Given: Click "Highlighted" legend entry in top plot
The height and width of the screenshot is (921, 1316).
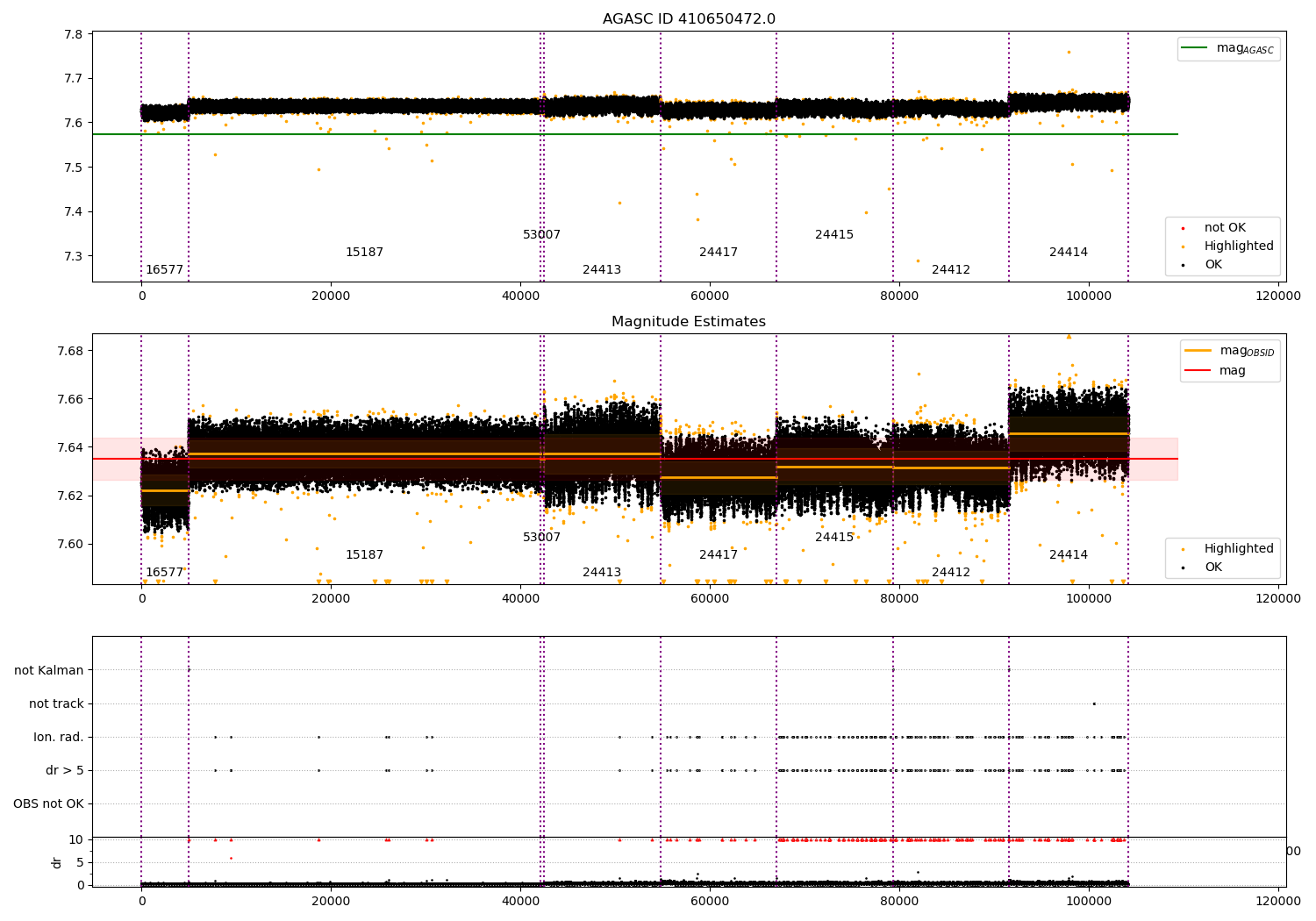Looking at the screenshot, I should coord(1227,246).
